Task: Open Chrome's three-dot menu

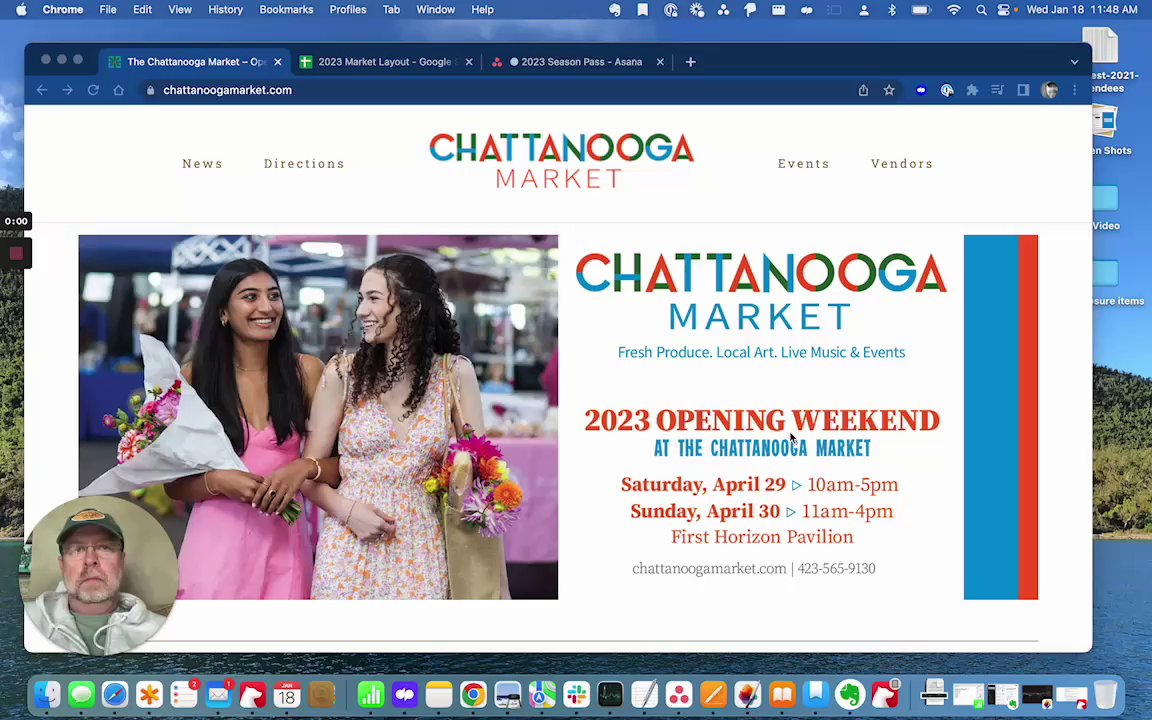Action: [1075, 90]
